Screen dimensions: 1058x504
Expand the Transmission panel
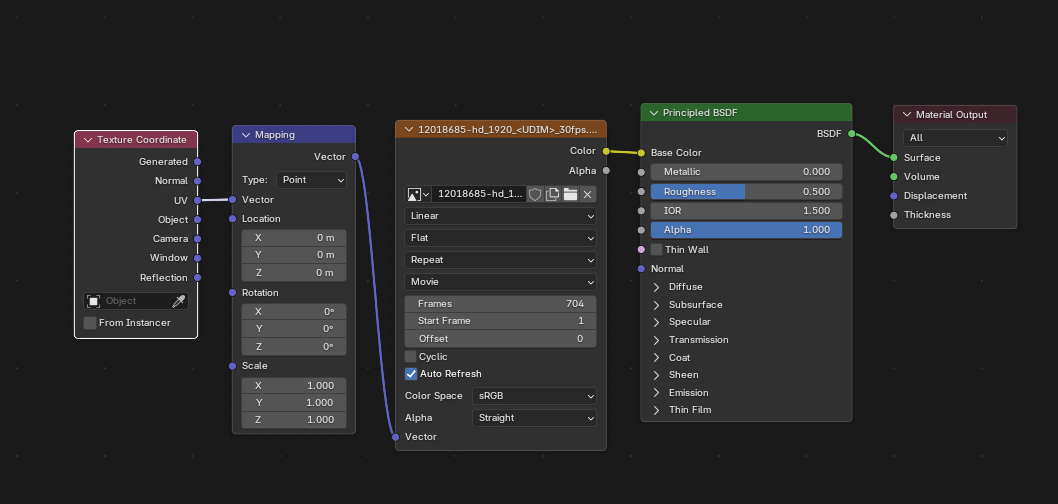656,340
